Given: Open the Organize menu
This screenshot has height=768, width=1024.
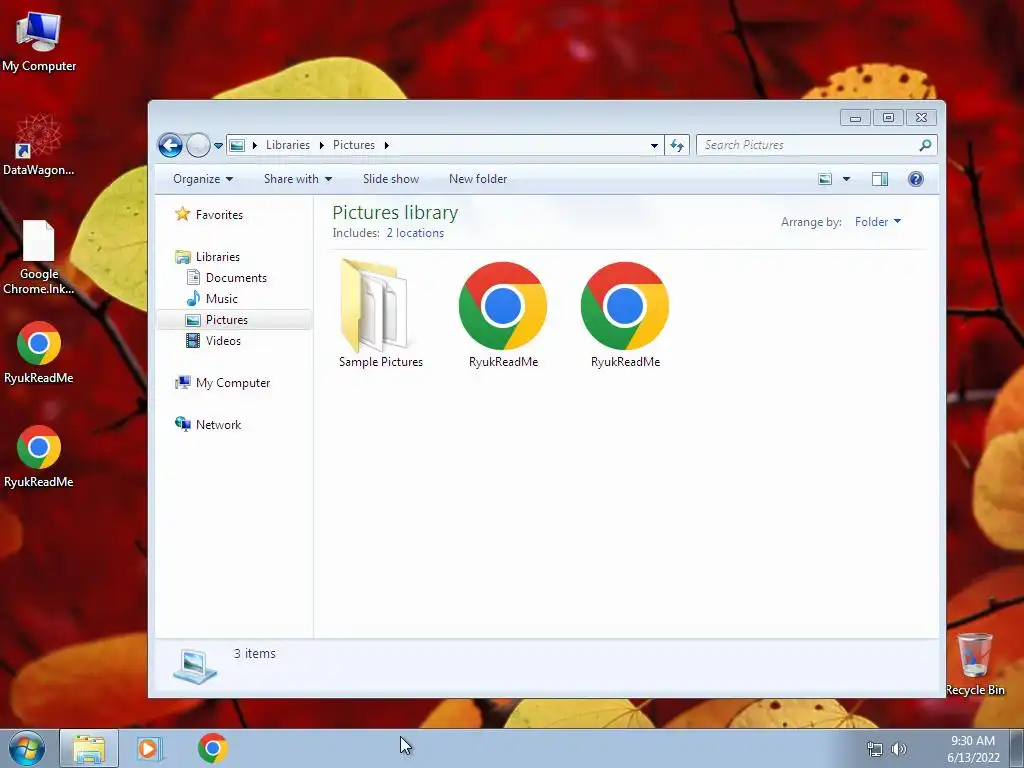Looking at the screenshot, I should click(x=203, y=179).
